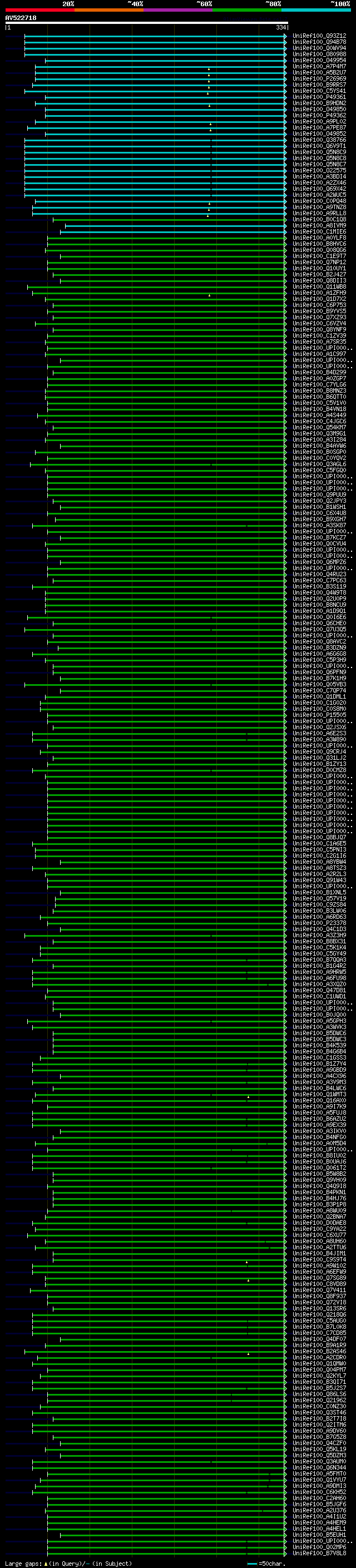Select the UniRef100_B9HDN2 row label
The height and width of the screenshot is (1568, 356).
319,103
